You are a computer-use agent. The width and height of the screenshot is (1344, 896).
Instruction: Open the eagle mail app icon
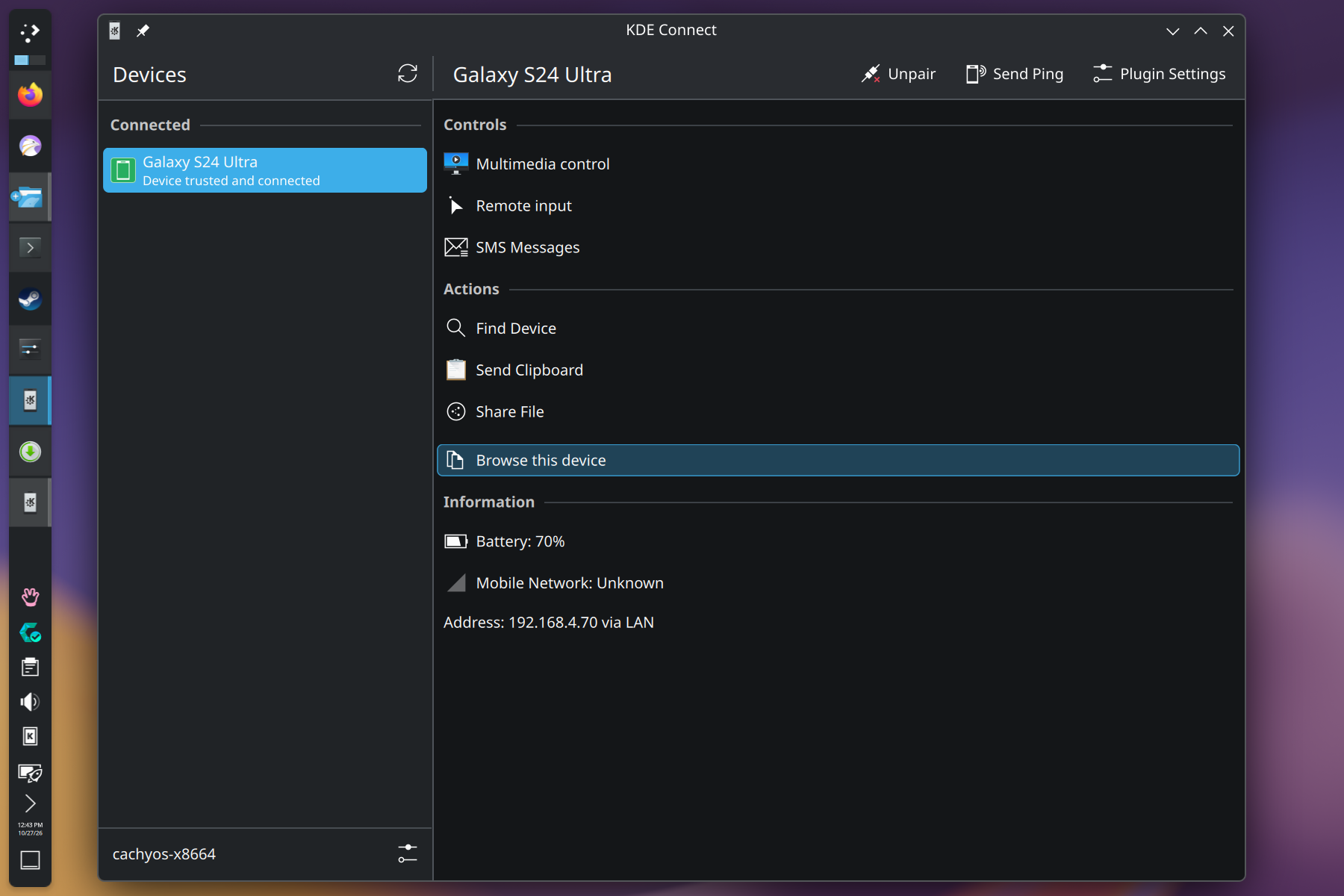click(x=30, y=146)
